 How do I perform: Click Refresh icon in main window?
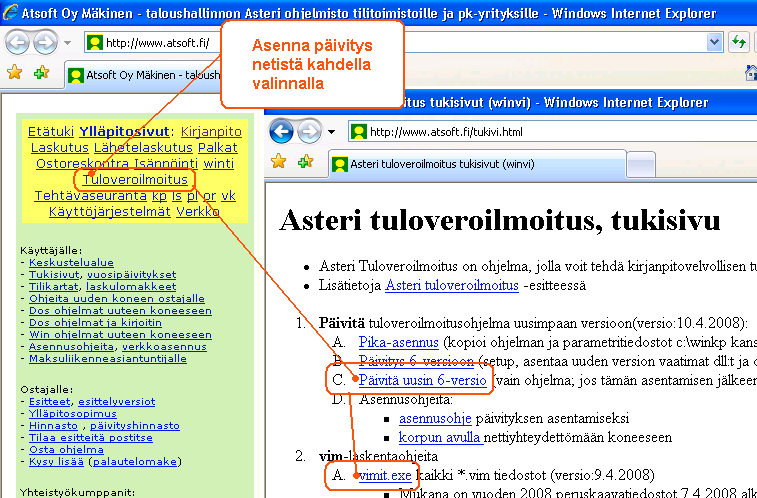[x=739, y=42]
